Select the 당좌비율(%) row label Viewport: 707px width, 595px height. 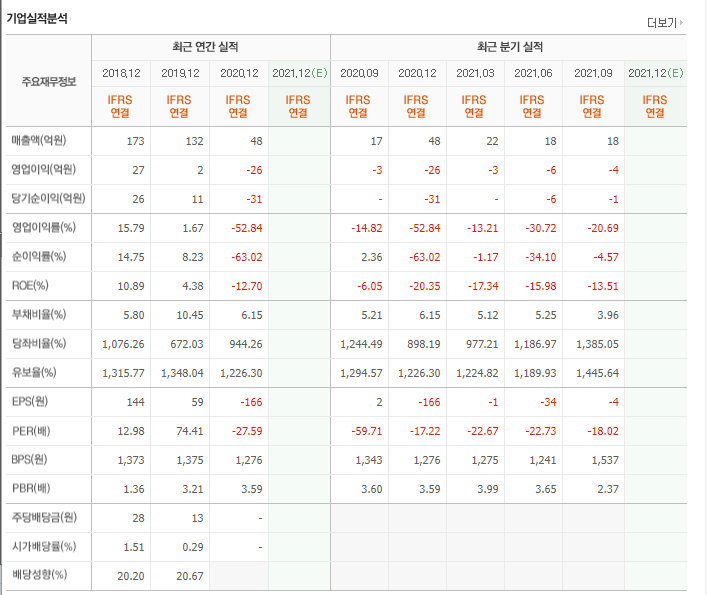39,343
